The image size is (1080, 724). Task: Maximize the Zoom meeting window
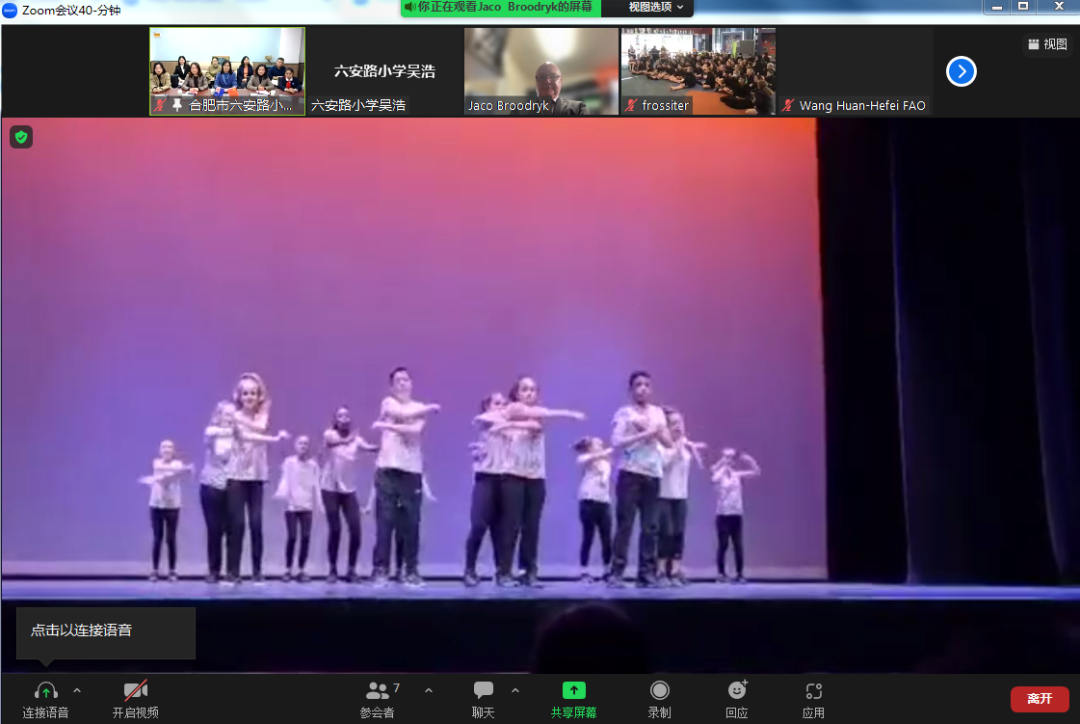click(1024, 7)
